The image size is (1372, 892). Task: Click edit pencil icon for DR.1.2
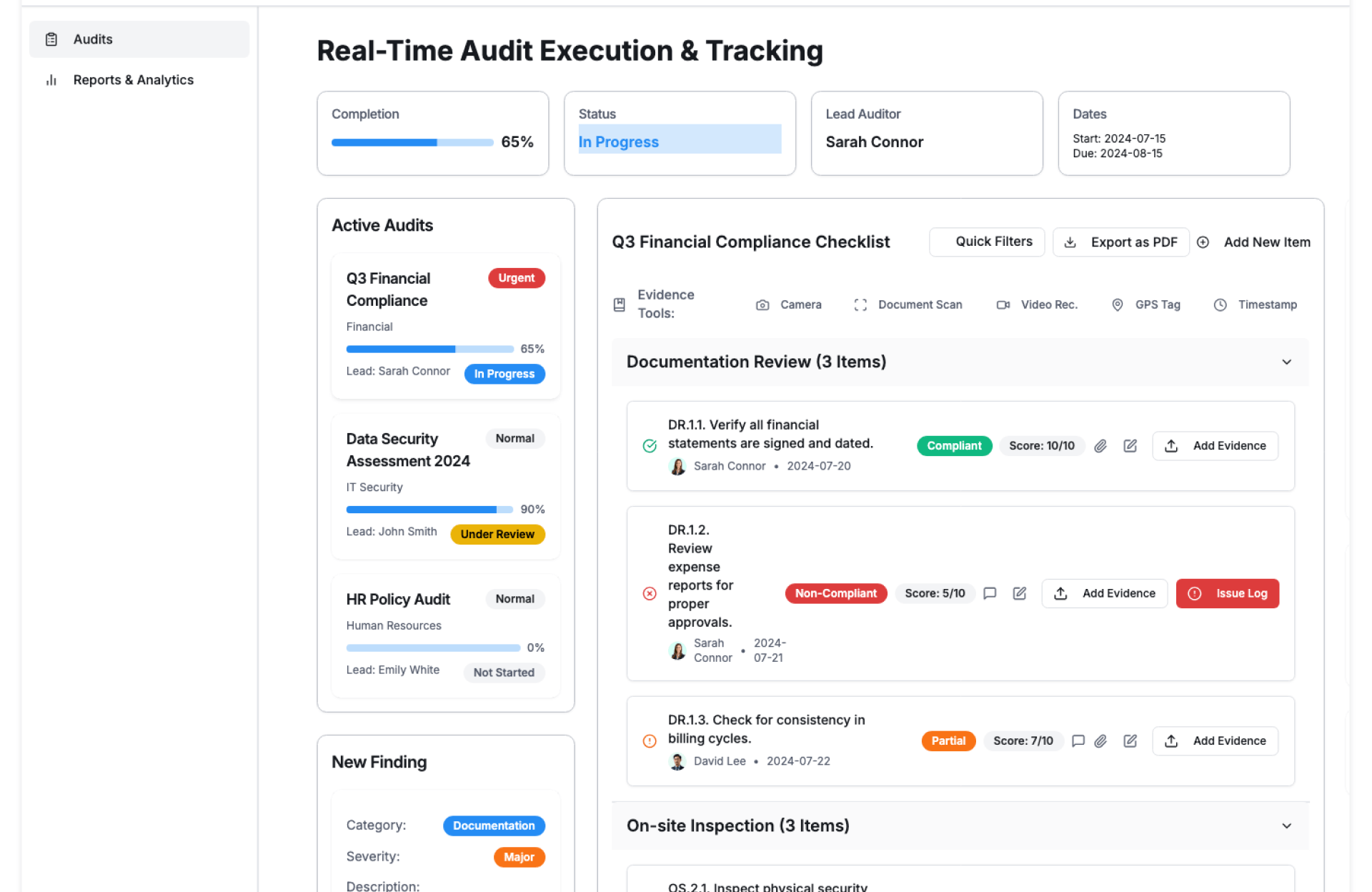(x=1020, y=593)
